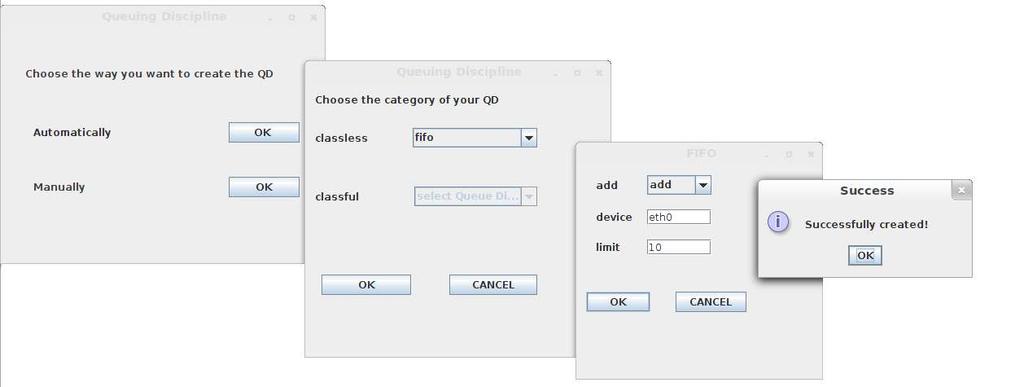Click OK next to Automatically
This screenshot has width=1024, height=387.
coord(264,132)
